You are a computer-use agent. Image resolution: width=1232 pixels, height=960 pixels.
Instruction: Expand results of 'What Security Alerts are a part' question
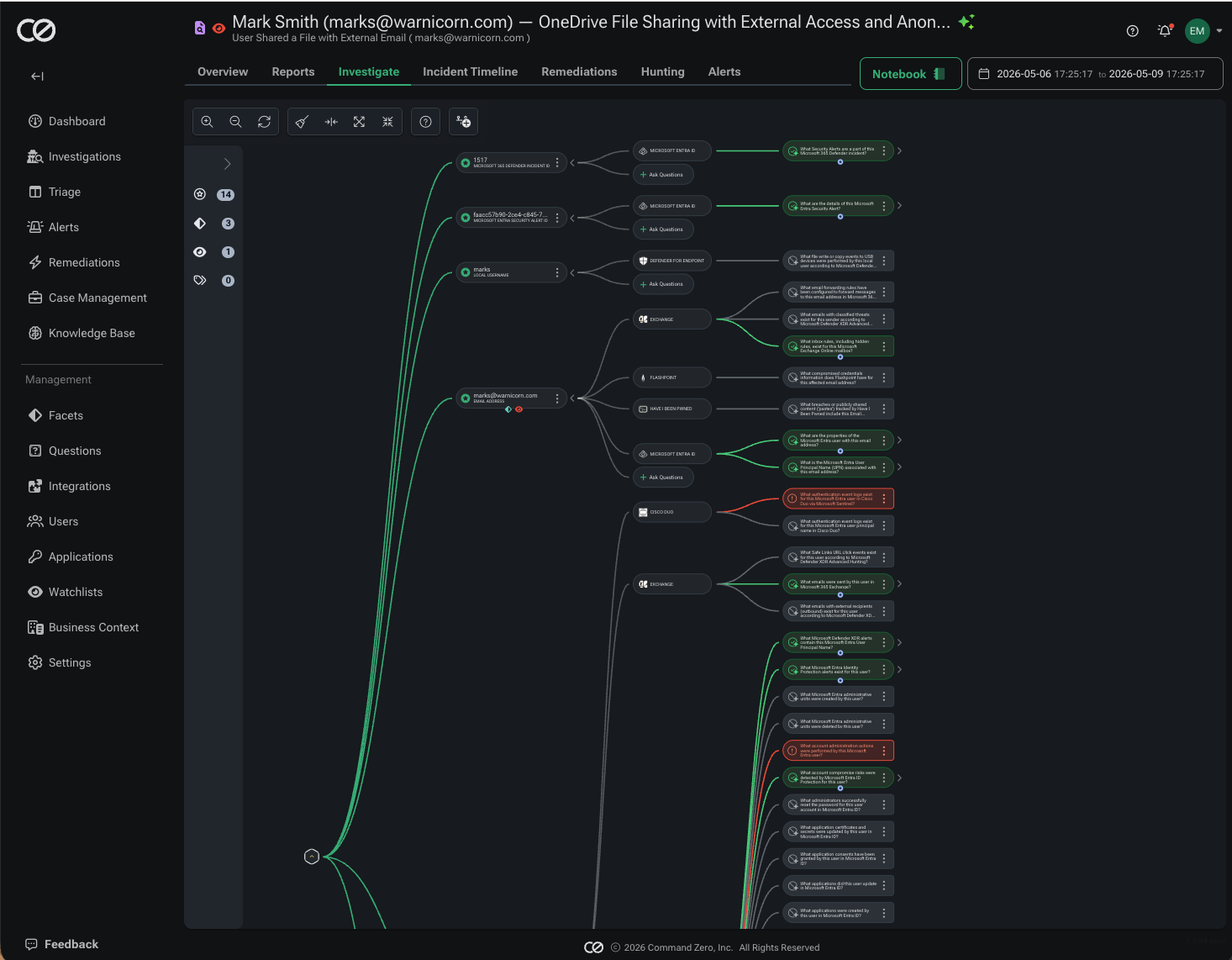[899, 151]
